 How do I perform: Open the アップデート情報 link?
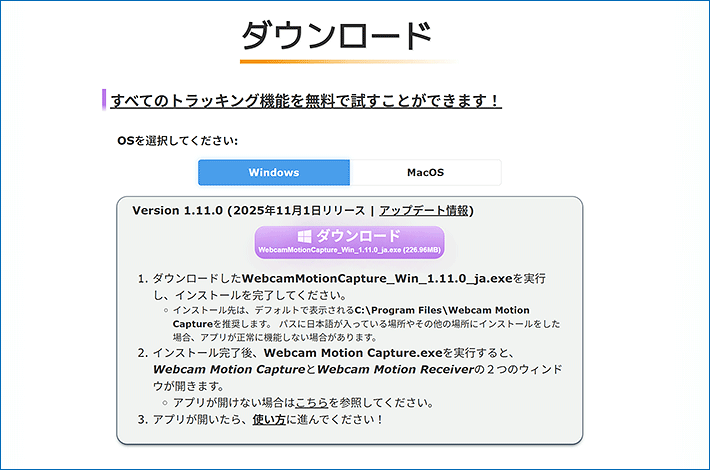[x=424, y=211]
